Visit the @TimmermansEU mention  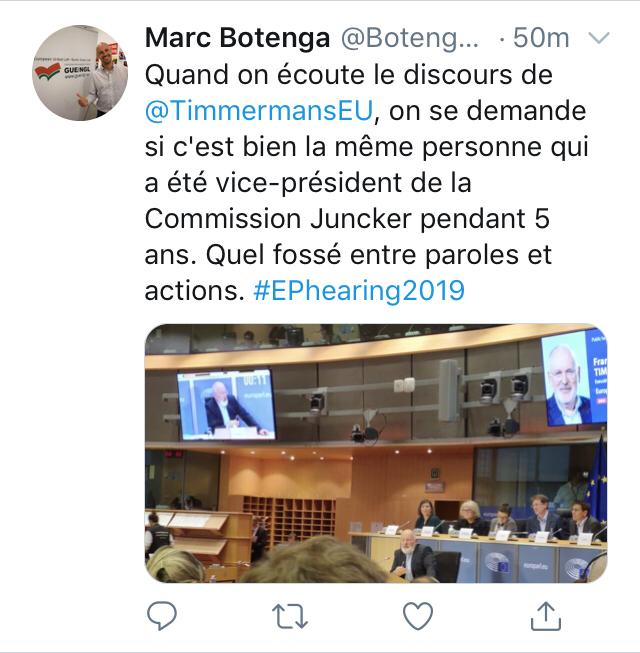[x=259, y=111]
